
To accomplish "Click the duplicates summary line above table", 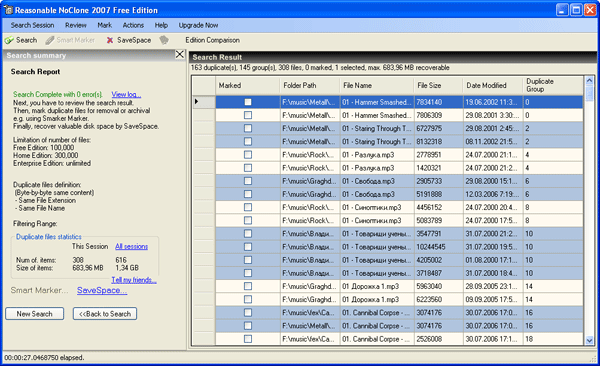I will 320,68.
